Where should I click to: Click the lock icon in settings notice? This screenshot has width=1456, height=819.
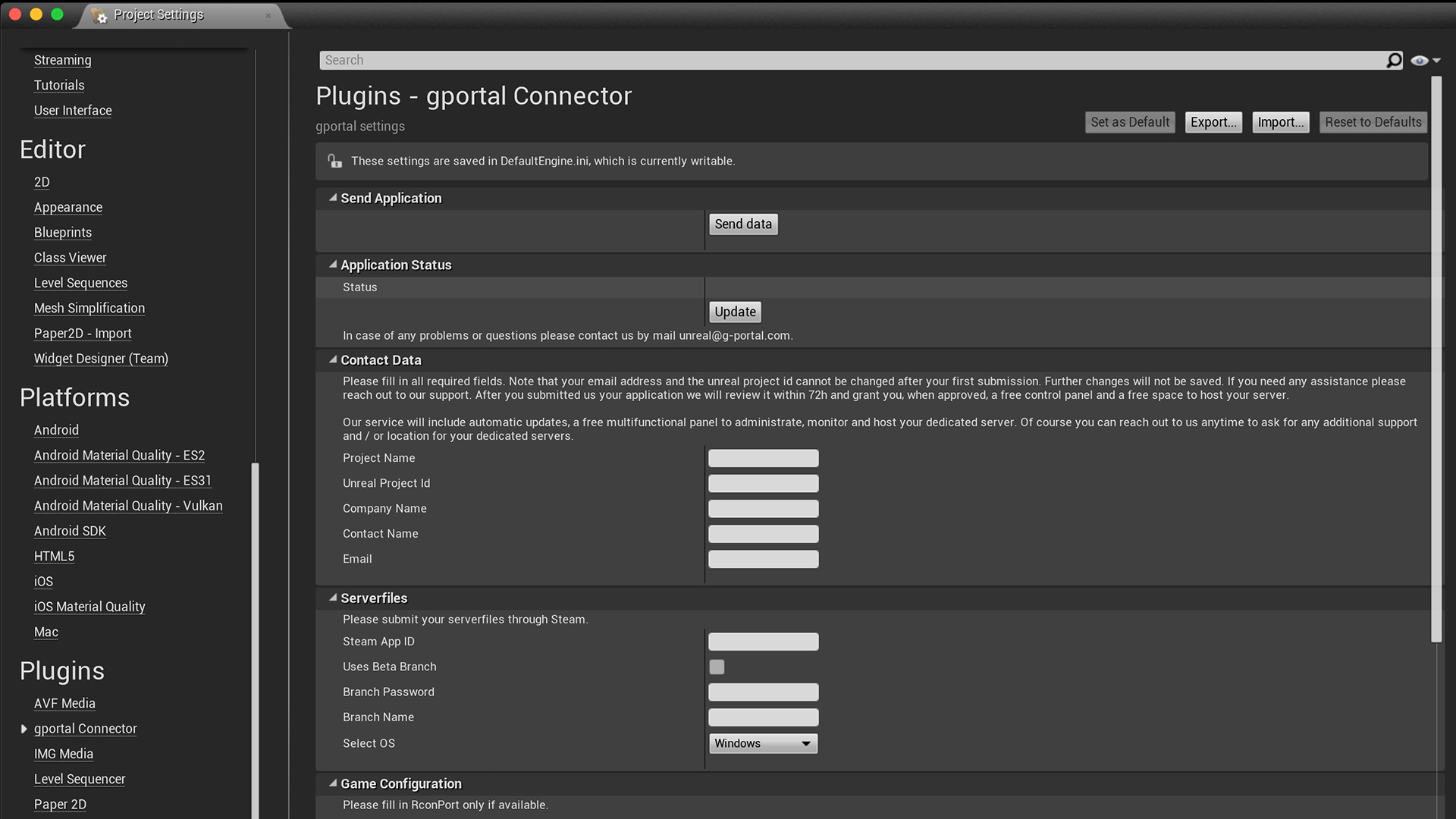pos(334,161)
